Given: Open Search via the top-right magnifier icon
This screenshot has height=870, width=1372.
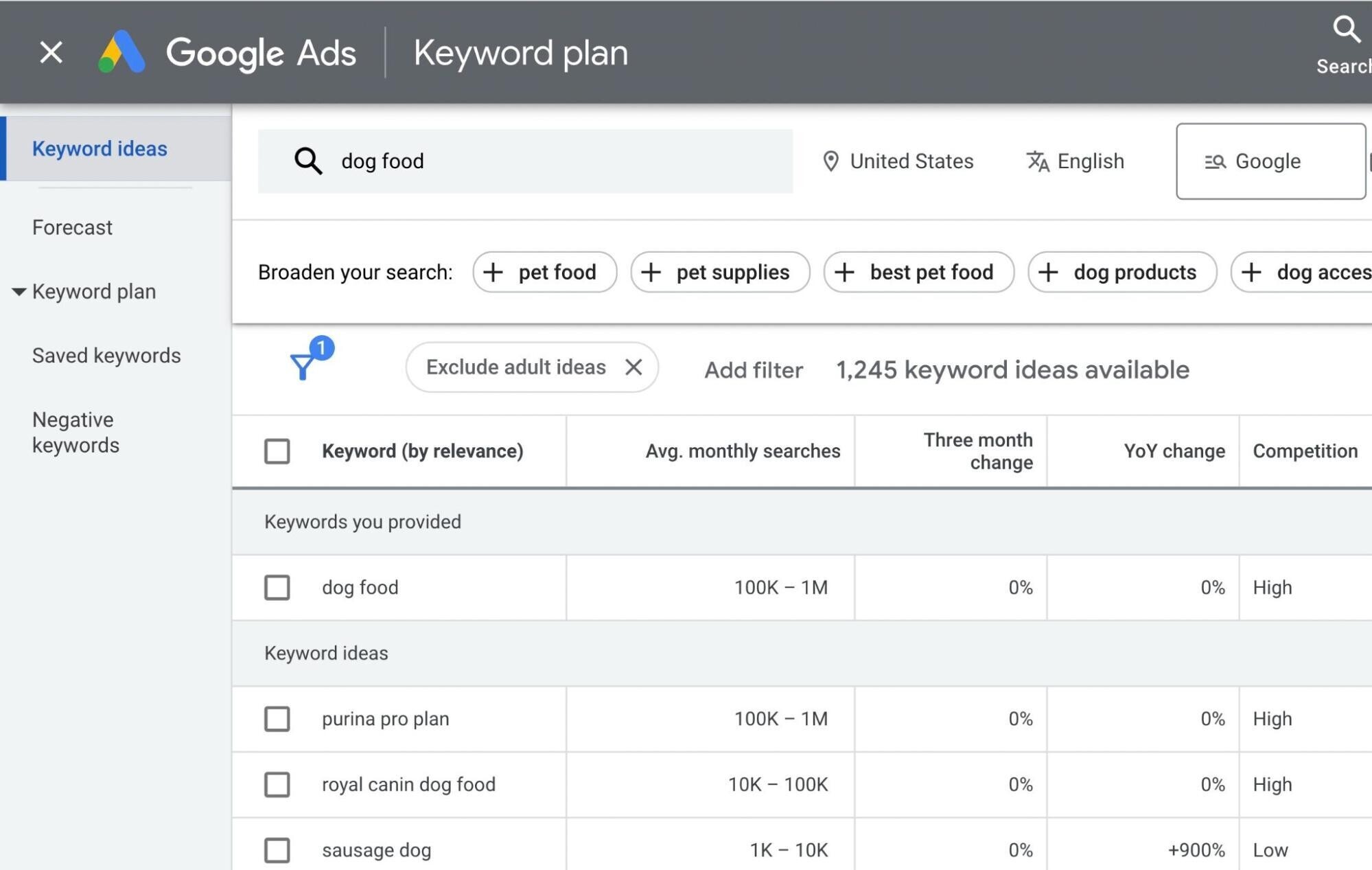Looking at the screenshot, I should coord(1346,30).
